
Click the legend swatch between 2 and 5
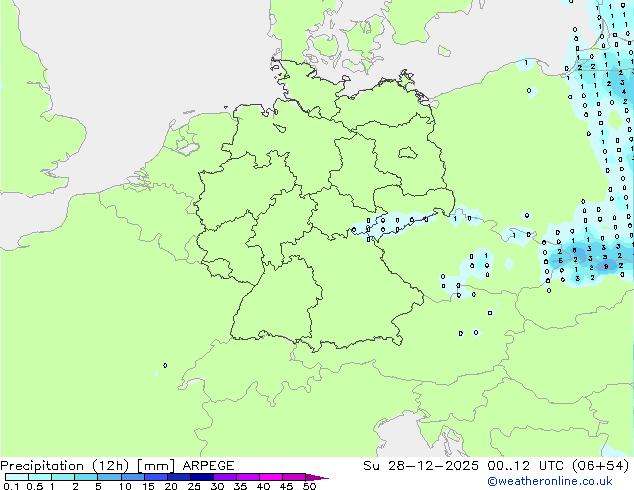coord(86,477)
